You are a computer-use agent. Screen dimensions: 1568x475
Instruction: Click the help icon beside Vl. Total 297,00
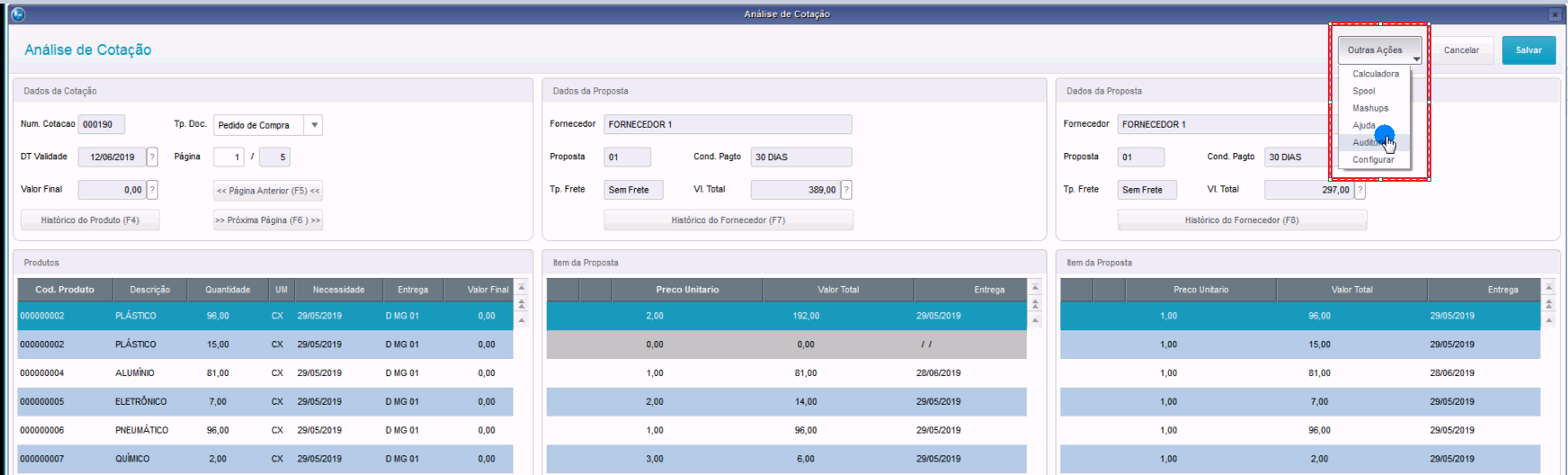tap(1359, 190)
